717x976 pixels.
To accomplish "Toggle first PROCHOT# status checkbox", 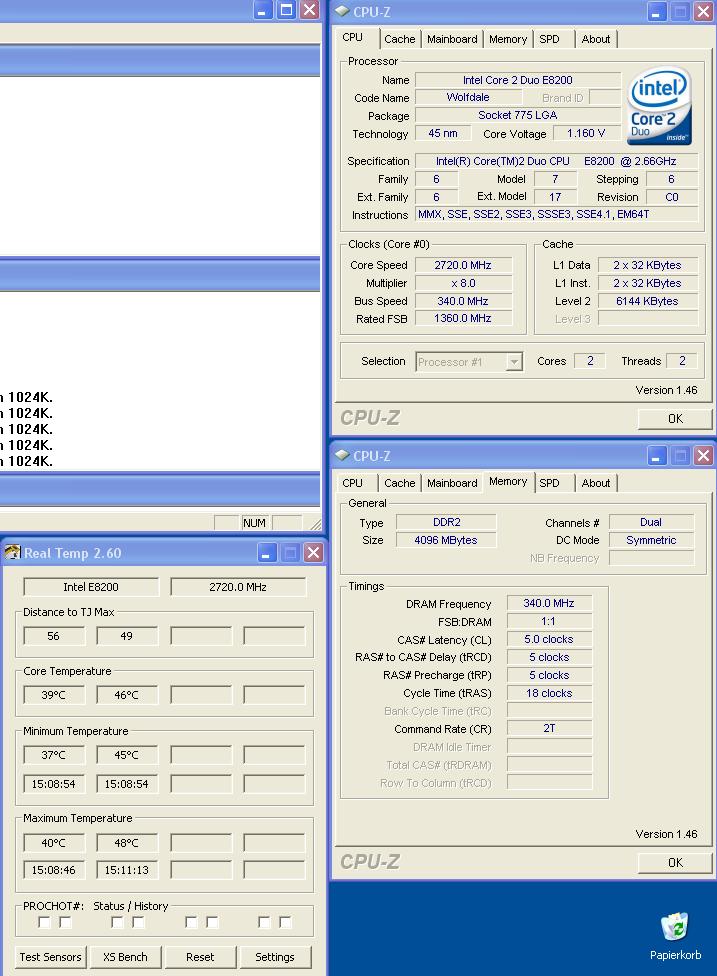I will coord(44,922).
